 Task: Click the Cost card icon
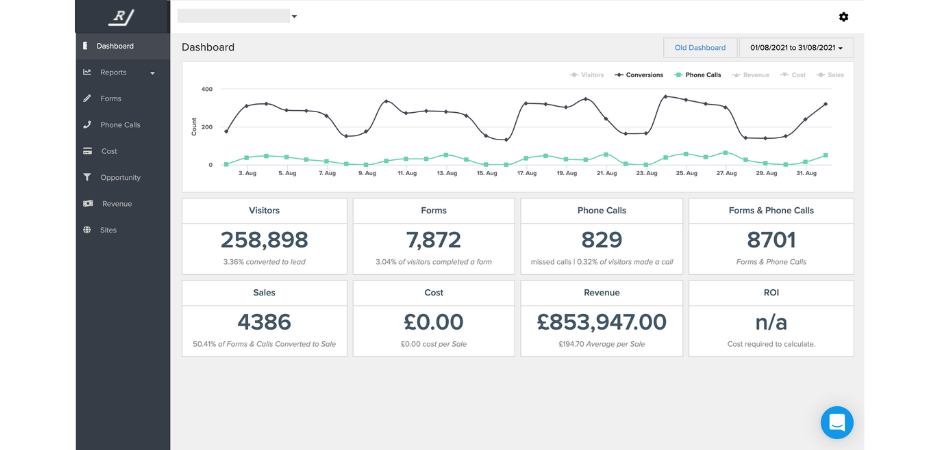(87, 151)
